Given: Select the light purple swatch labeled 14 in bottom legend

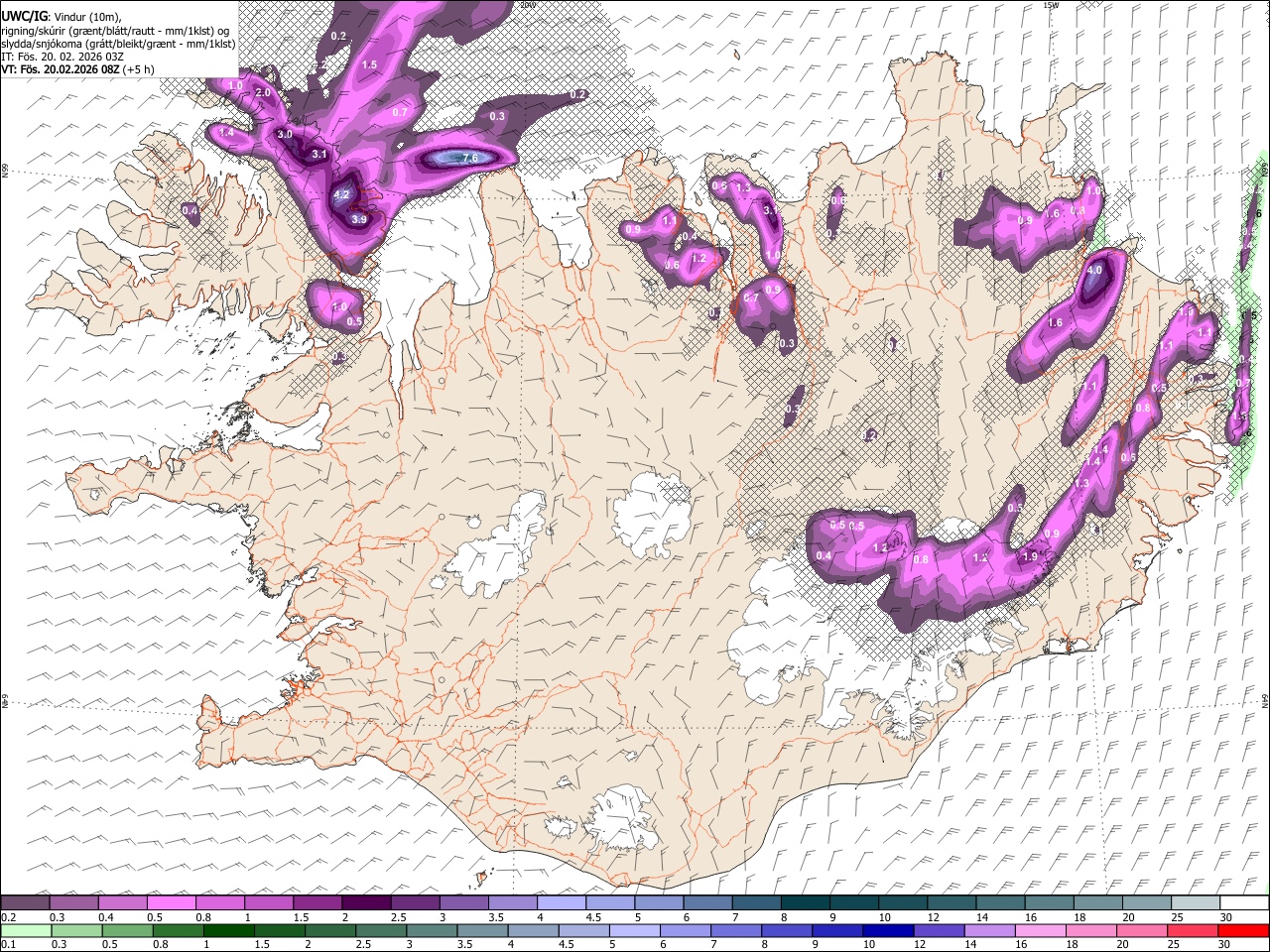Looking at the screenshot, I should click(x=989, y=930).
